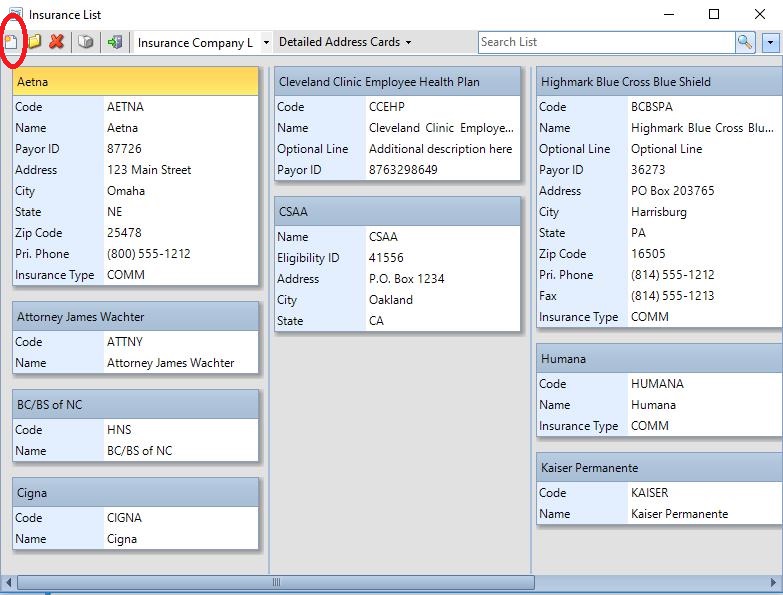Click Aetna phone (800) 555-1212
The height and width of the screenshot is (595, 783).
click(149, 254)
